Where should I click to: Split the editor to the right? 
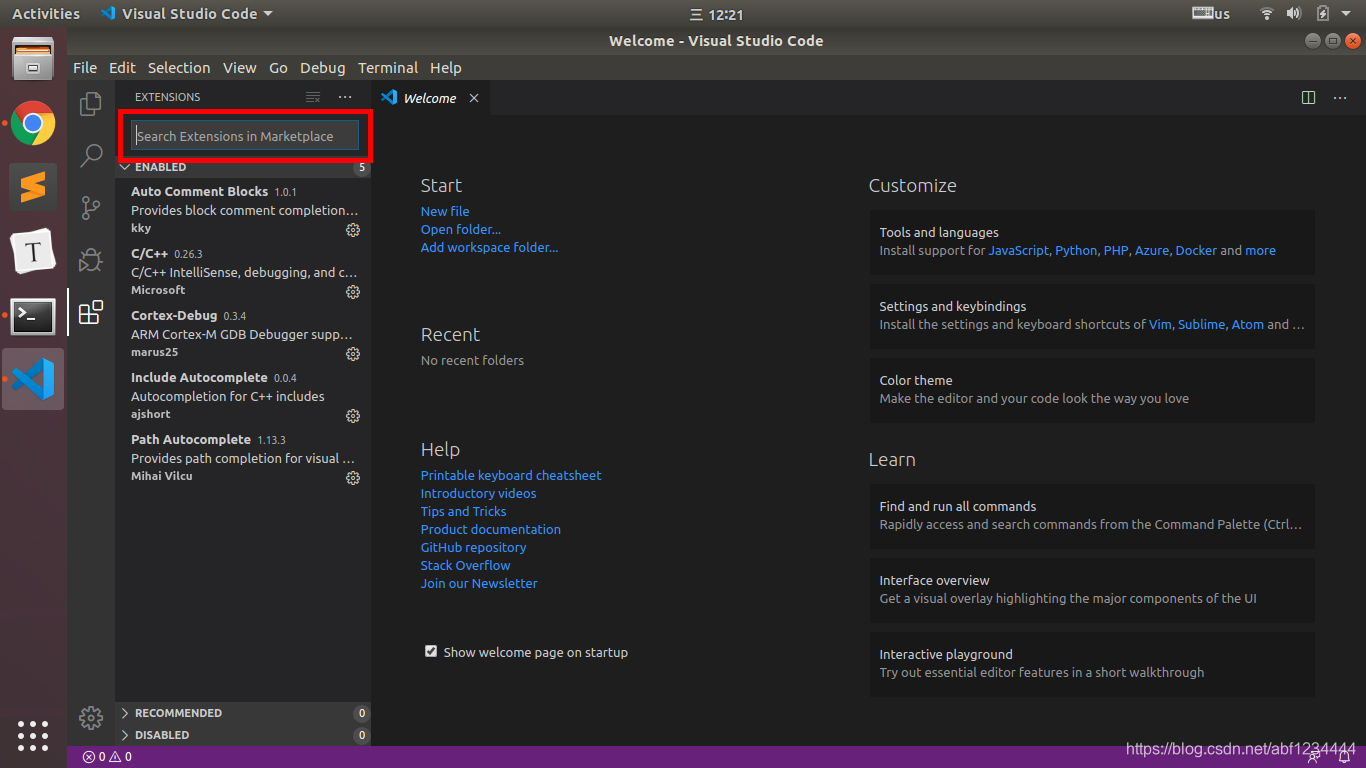1308,98
